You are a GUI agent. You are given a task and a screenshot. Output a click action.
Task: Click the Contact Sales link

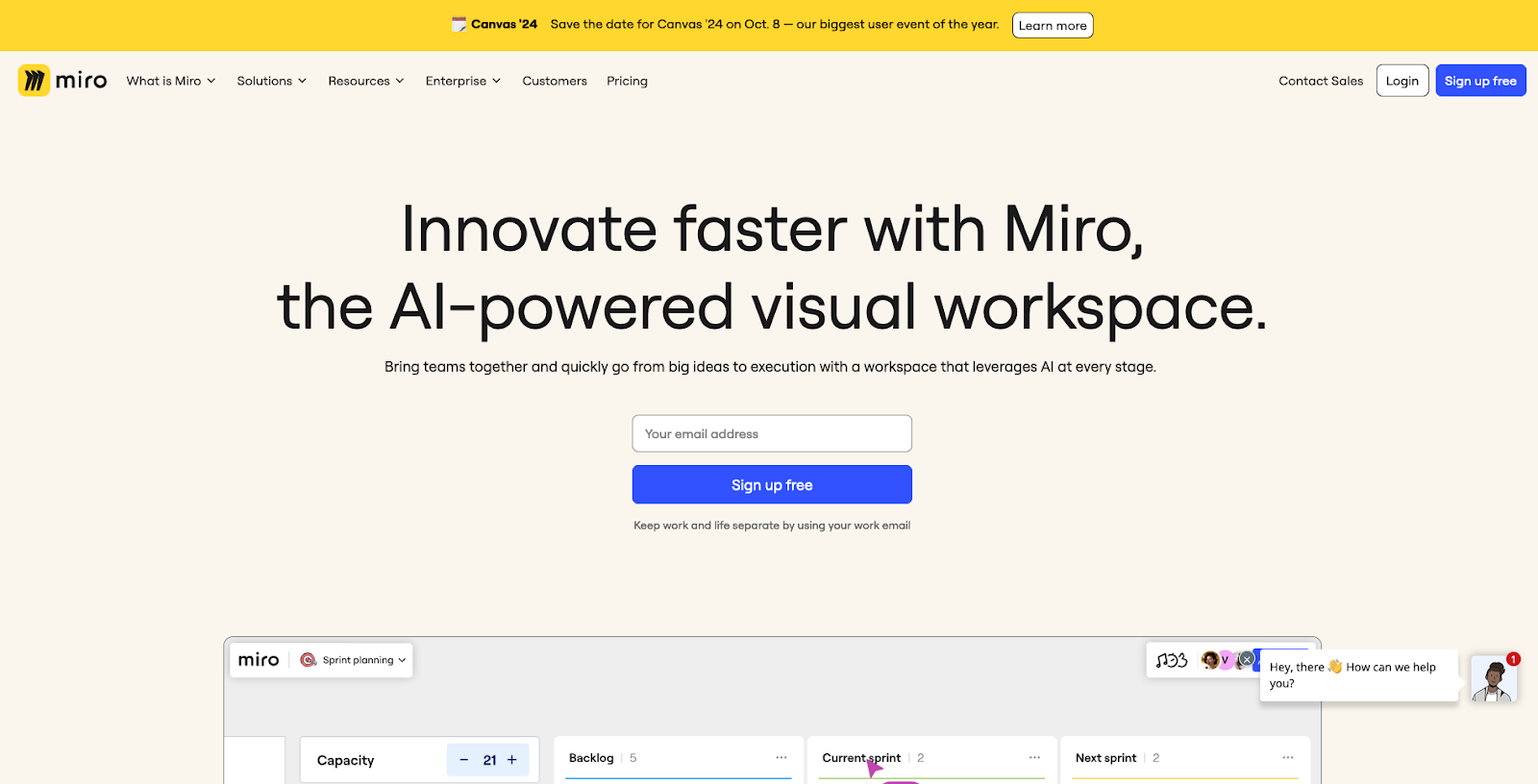pyautogui.click(x=1321, y=81)
